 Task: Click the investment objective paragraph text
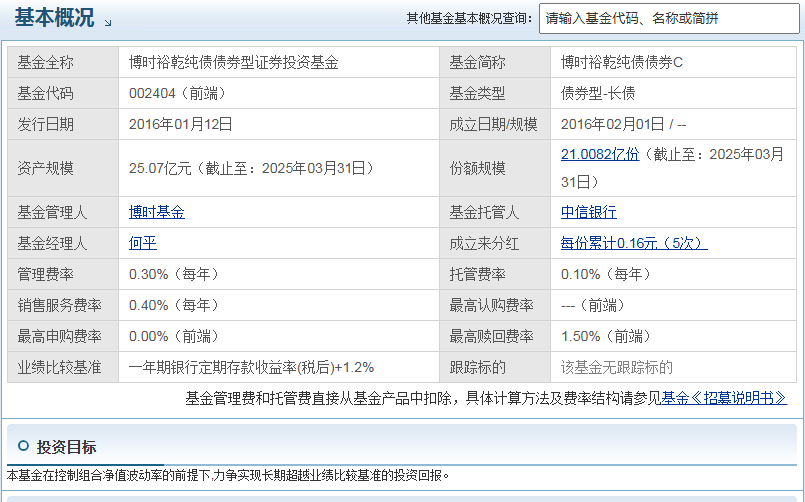click(x=228, y=475)
